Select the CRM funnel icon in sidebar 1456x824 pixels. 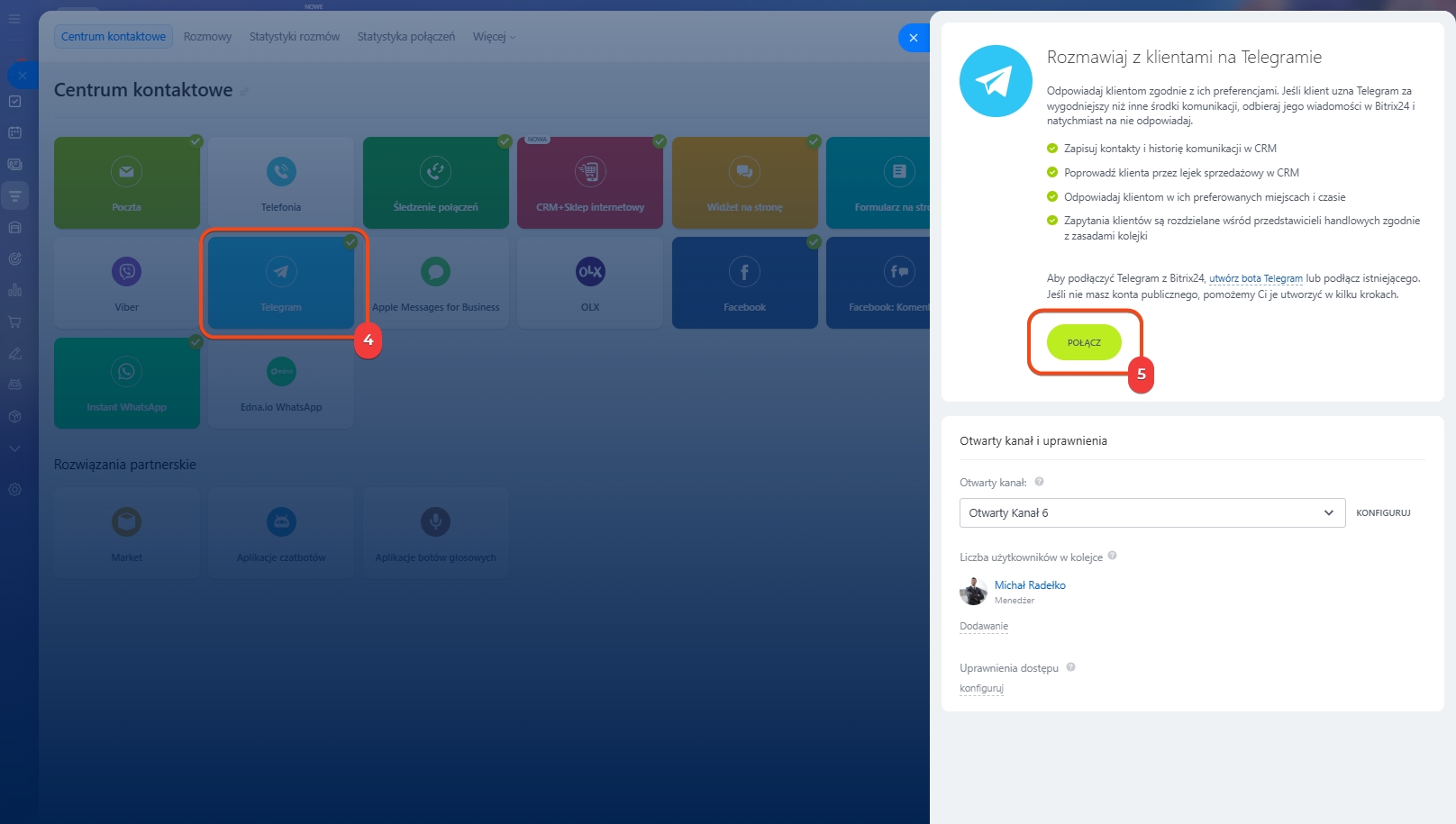point(14,195)
